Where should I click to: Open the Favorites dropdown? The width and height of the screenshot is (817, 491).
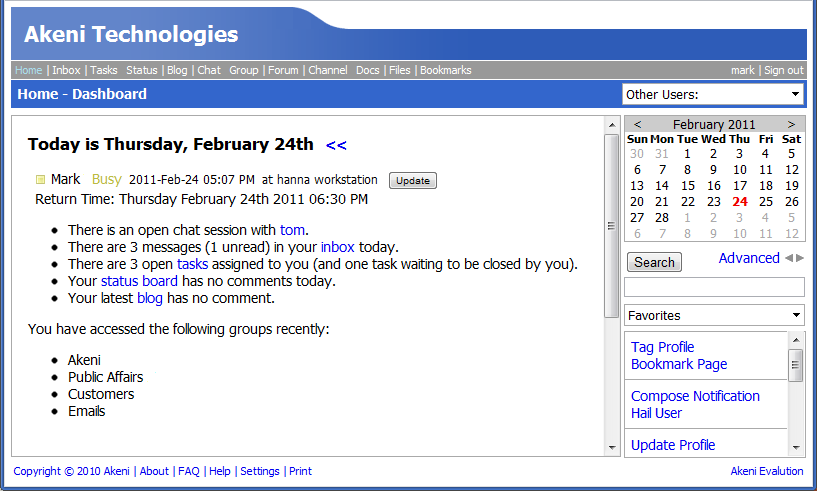point(714,315)
